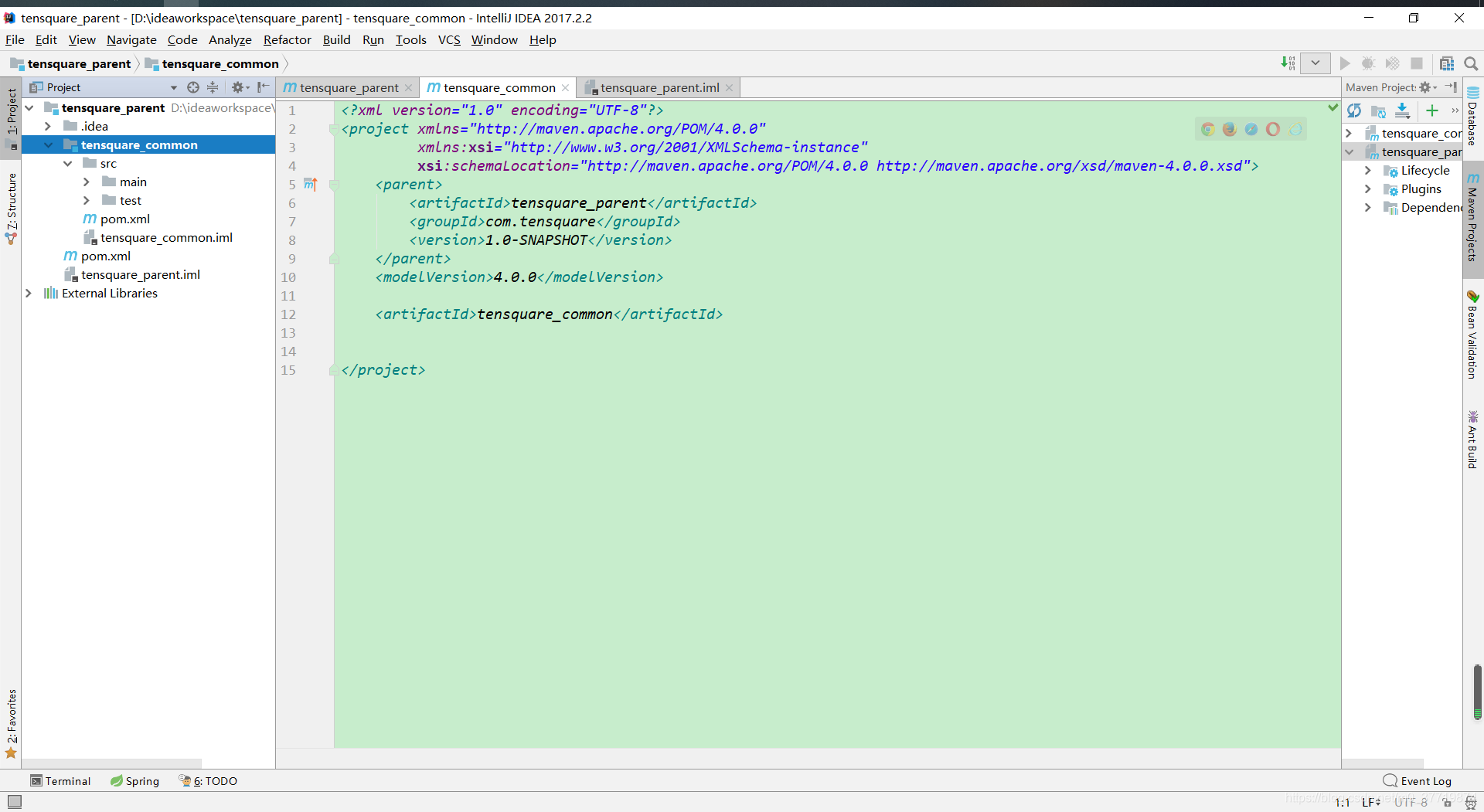The width and height of the screenshot is (1484, 812).
Task: Expand External Libraries node
Action: click(x=29, y=293)
